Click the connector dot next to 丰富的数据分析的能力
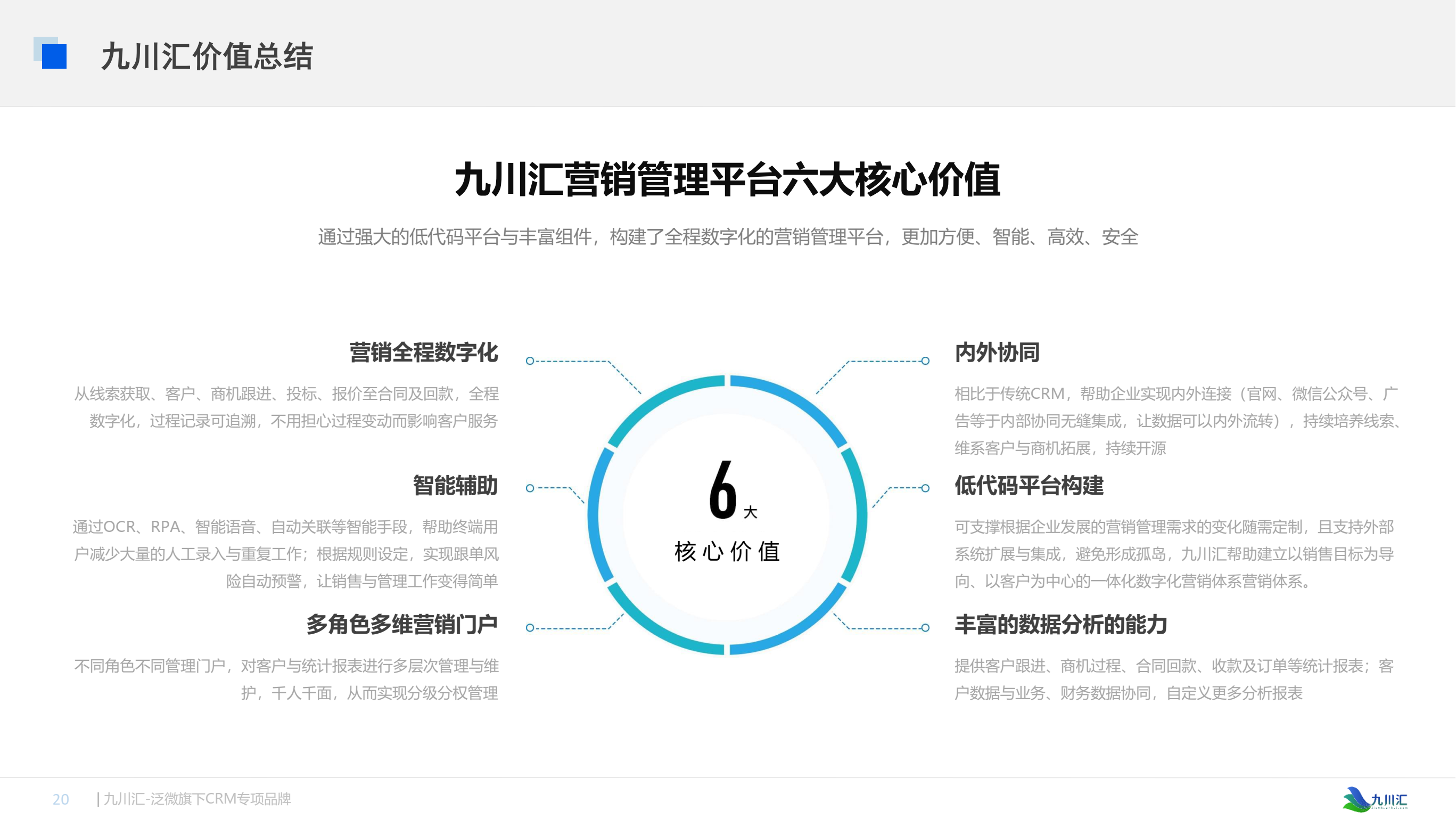Image resolution: width=1456 pixels, height=819 pixels. pyautogui.click(x=926, y=627)
